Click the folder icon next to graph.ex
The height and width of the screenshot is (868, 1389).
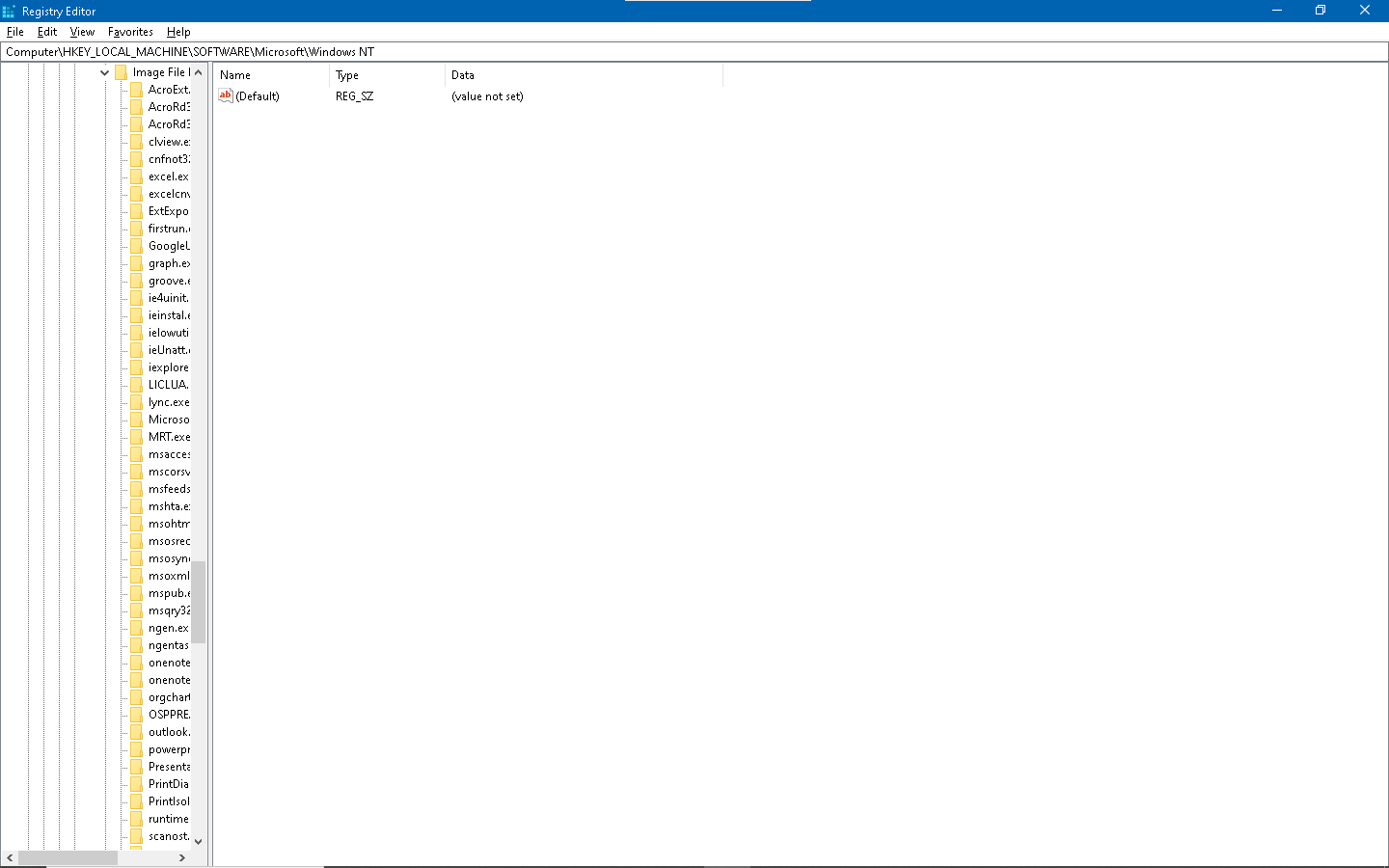[136, 263]
